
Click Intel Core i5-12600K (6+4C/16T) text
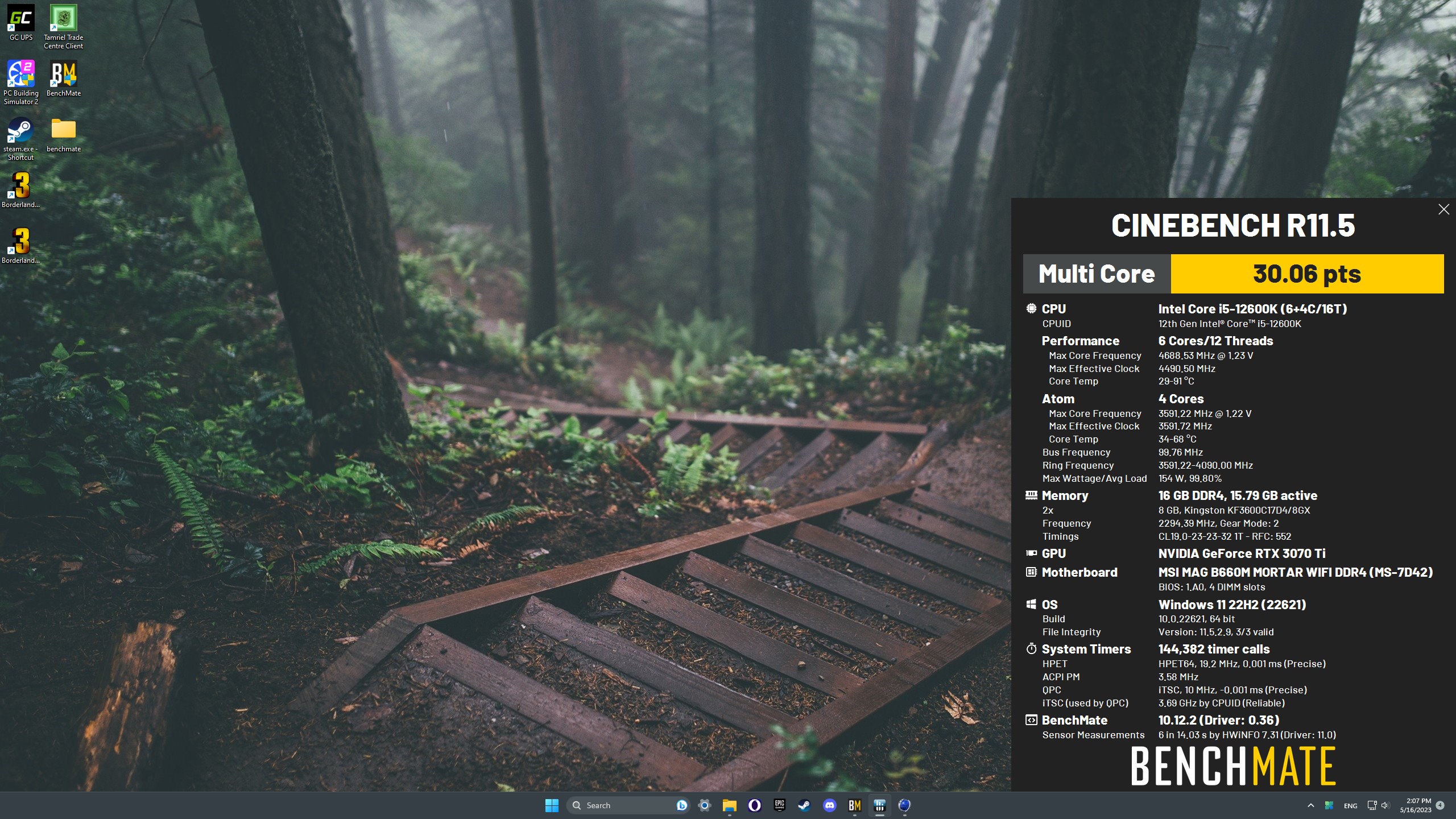[1252, 309]
